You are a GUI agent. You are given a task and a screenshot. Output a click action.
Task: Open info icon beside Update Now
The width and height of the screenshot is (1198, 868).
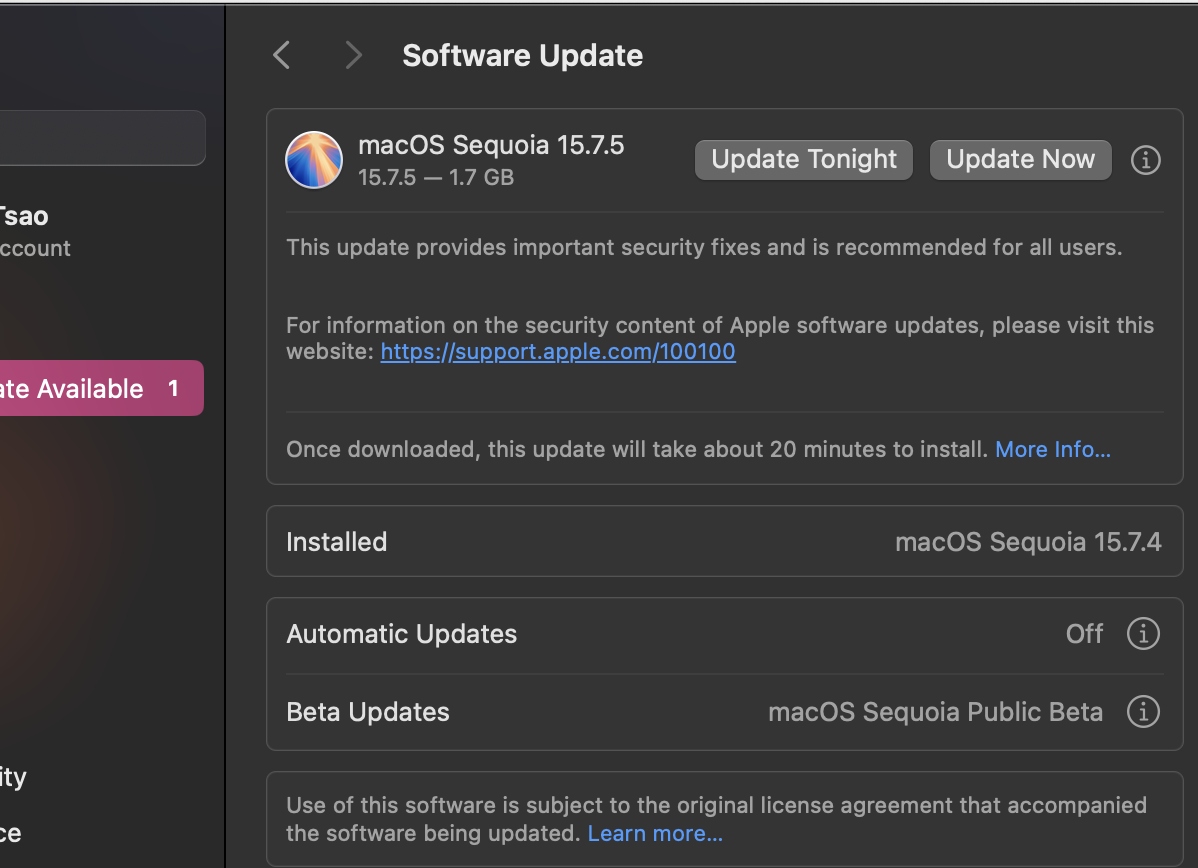[1145, 160]
